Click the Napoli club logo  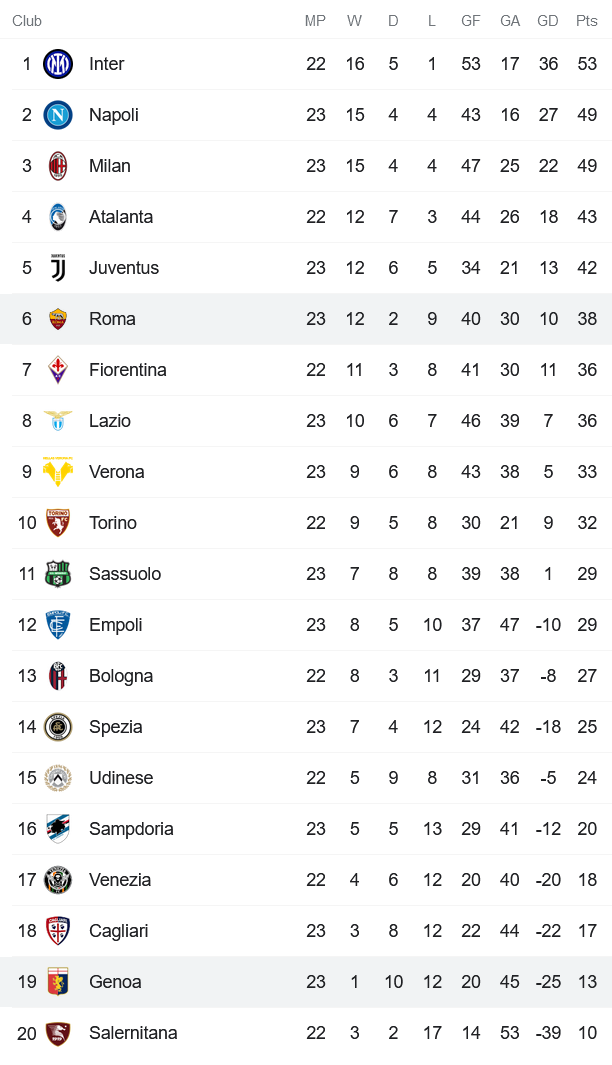(58, 115)
